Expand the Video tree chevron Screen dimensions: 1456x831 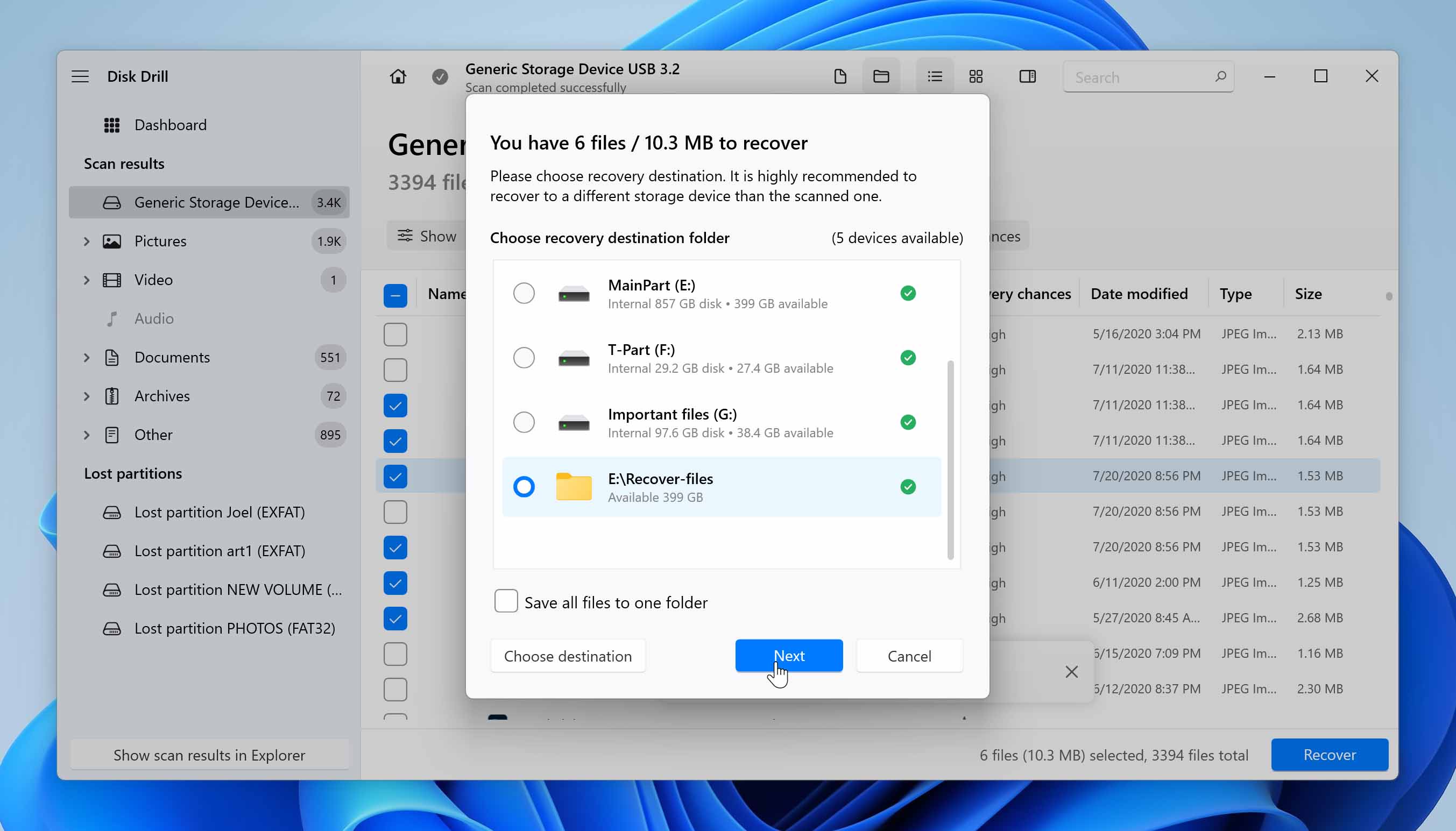(87, 280)
